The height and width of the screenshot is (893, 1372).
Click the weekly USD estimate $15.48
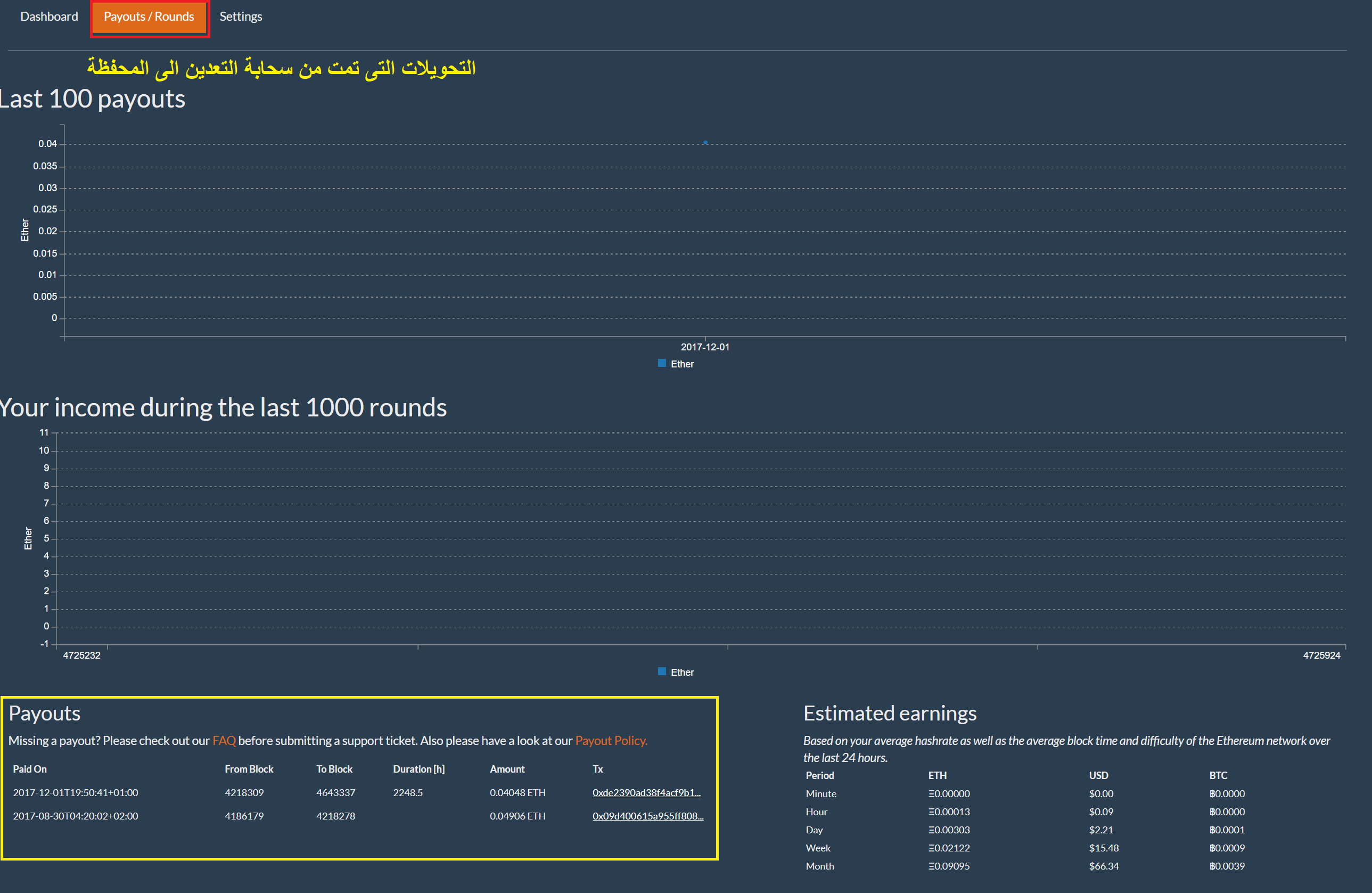[1104, 848]
